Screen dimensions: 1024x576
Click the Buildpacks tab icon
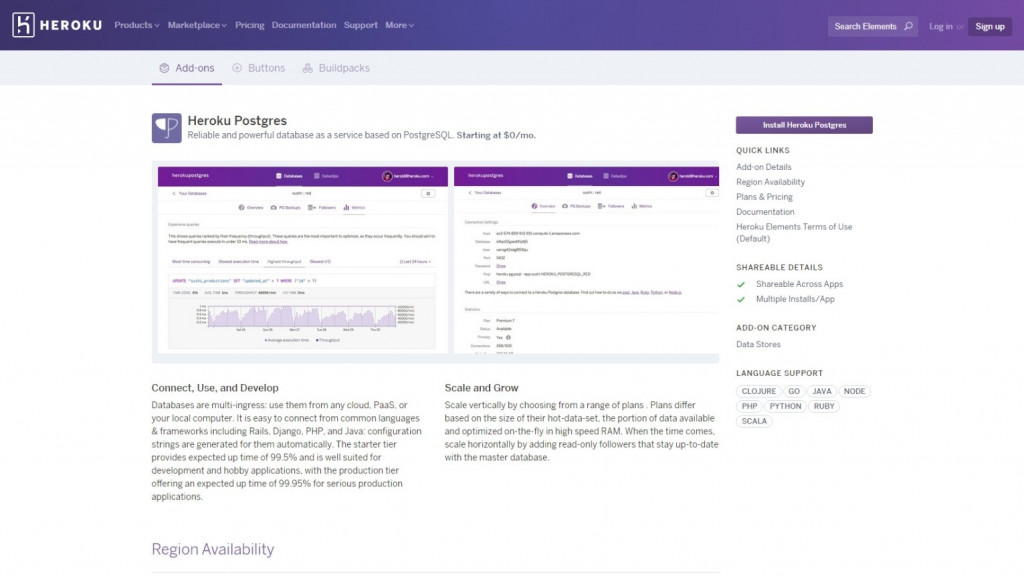coord(308,68)
